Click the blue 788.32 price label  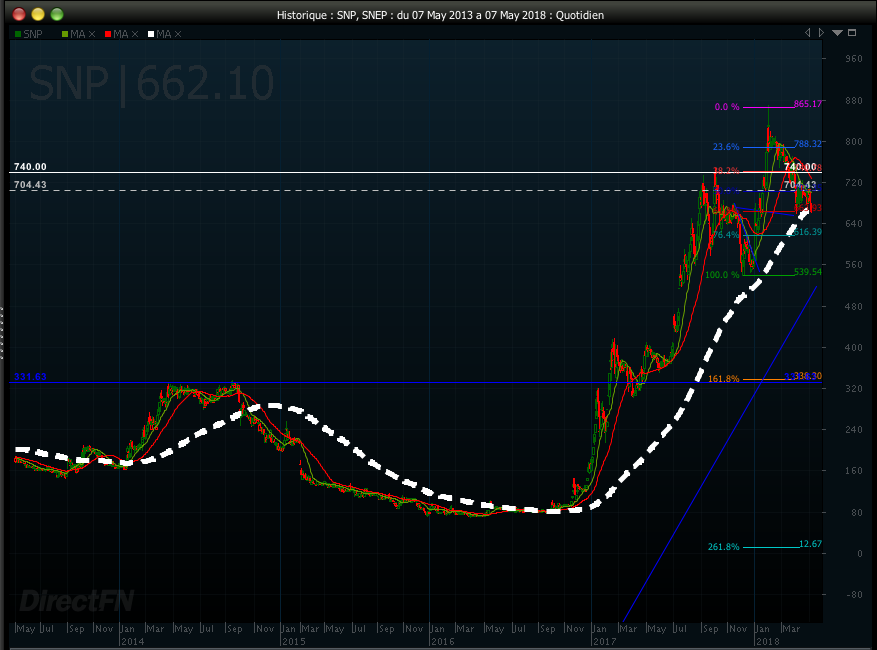pyautogui.click(x=808, y=144)
